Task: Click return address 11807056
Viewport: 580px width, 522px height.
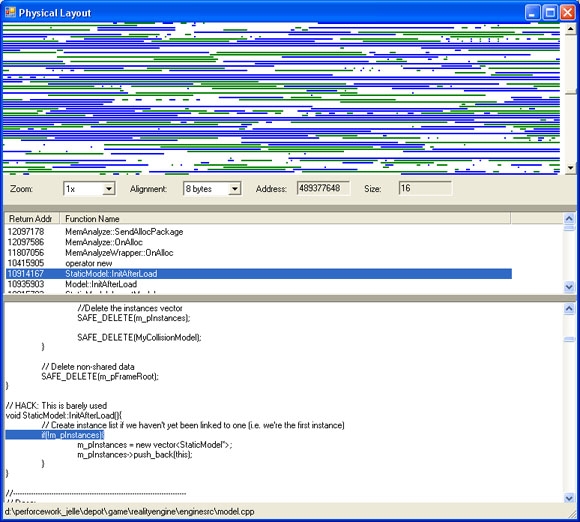Action: [26, 253]
